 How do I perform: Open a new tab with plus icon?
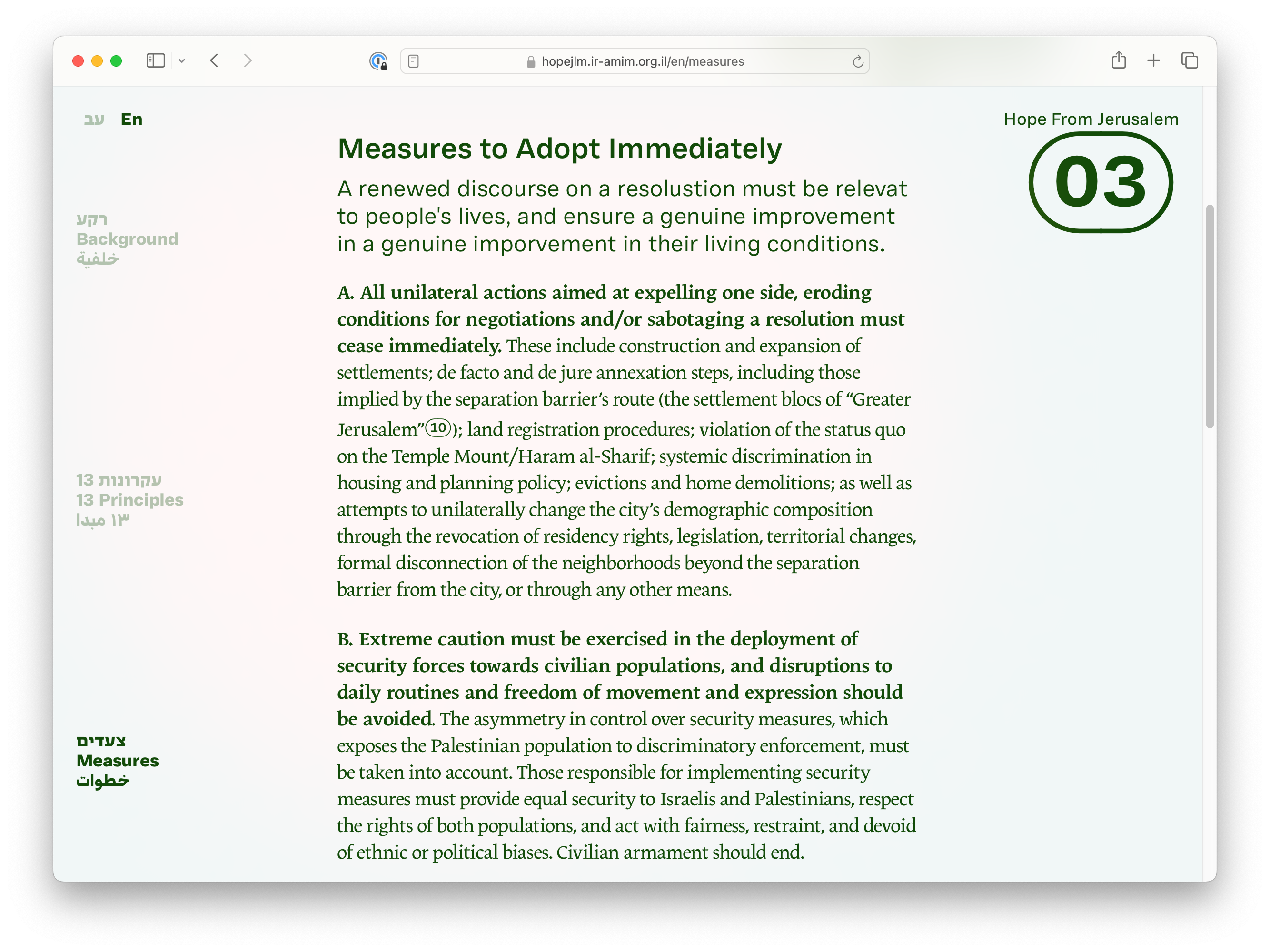pos(1153,60)
